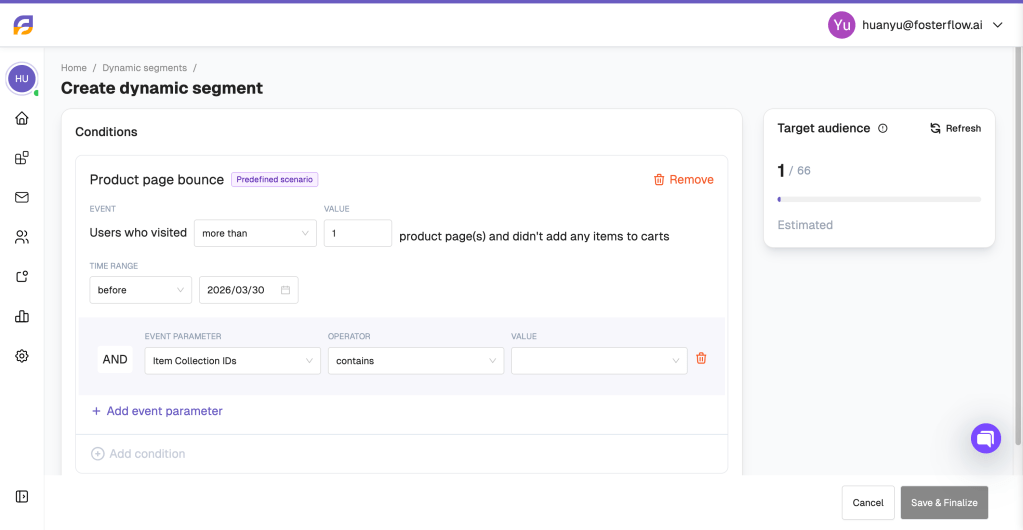Open the people audience sidebar icon

(22, 238)
